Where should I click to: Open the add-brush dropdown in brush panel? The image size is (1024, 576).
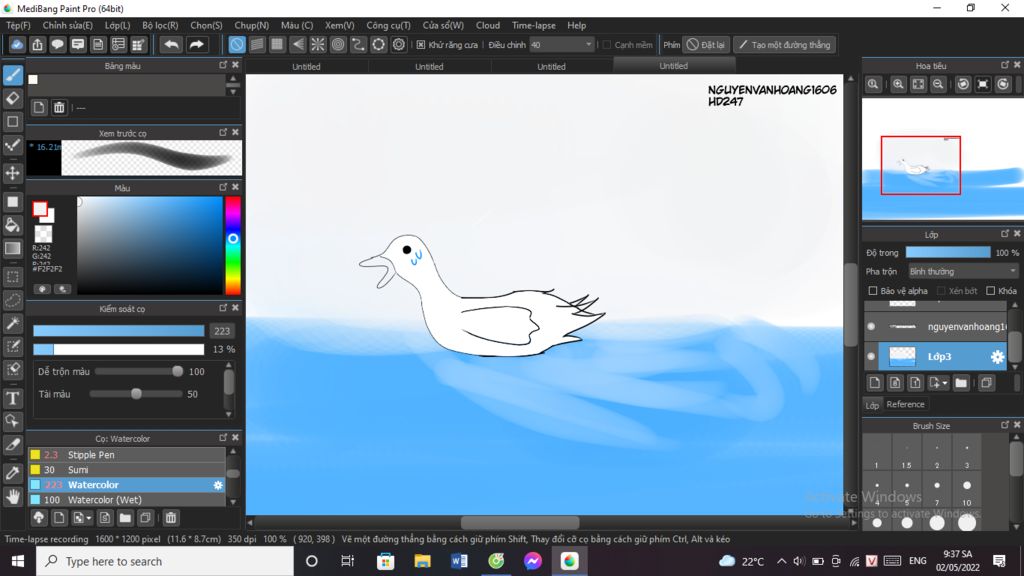point(89,519)
